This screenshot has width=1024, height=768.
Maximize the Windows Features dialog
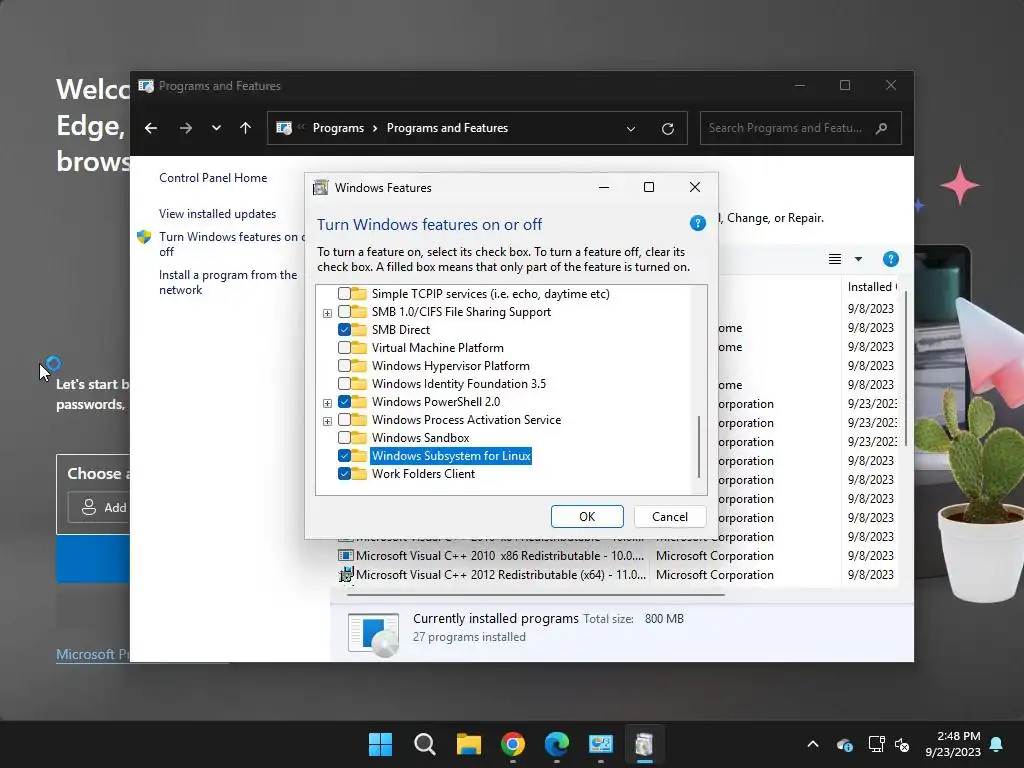point(648,187)
